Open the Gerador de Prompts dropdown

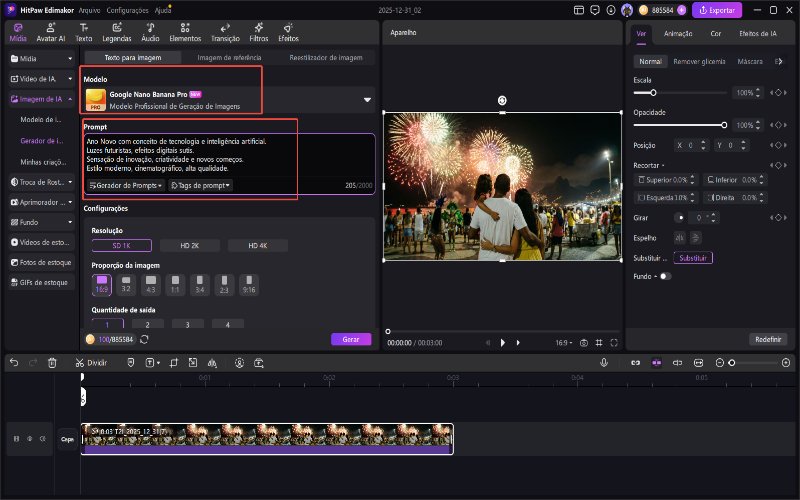coord(126,185)
